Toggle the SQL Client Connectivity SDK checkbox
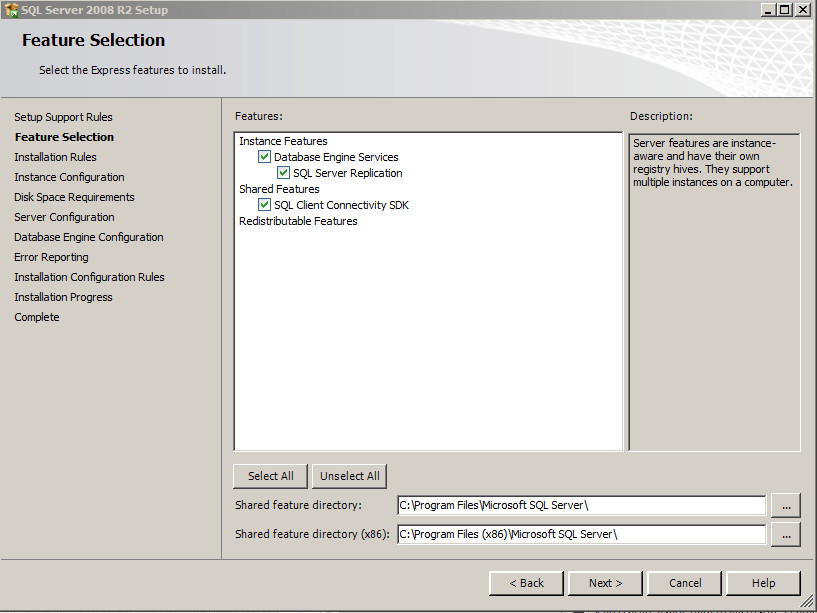The image size is (817, 613). [x=264, y=205]
